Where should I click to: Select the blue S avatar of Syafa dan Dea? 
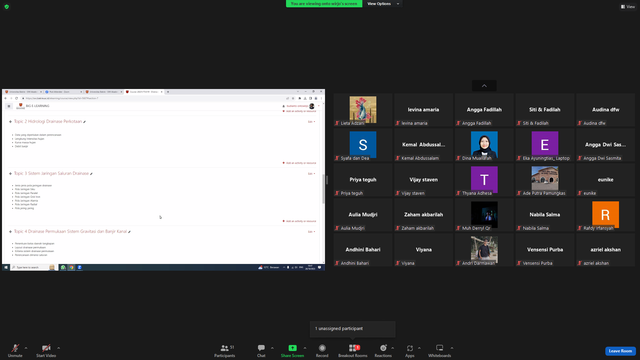click(363, 144)
